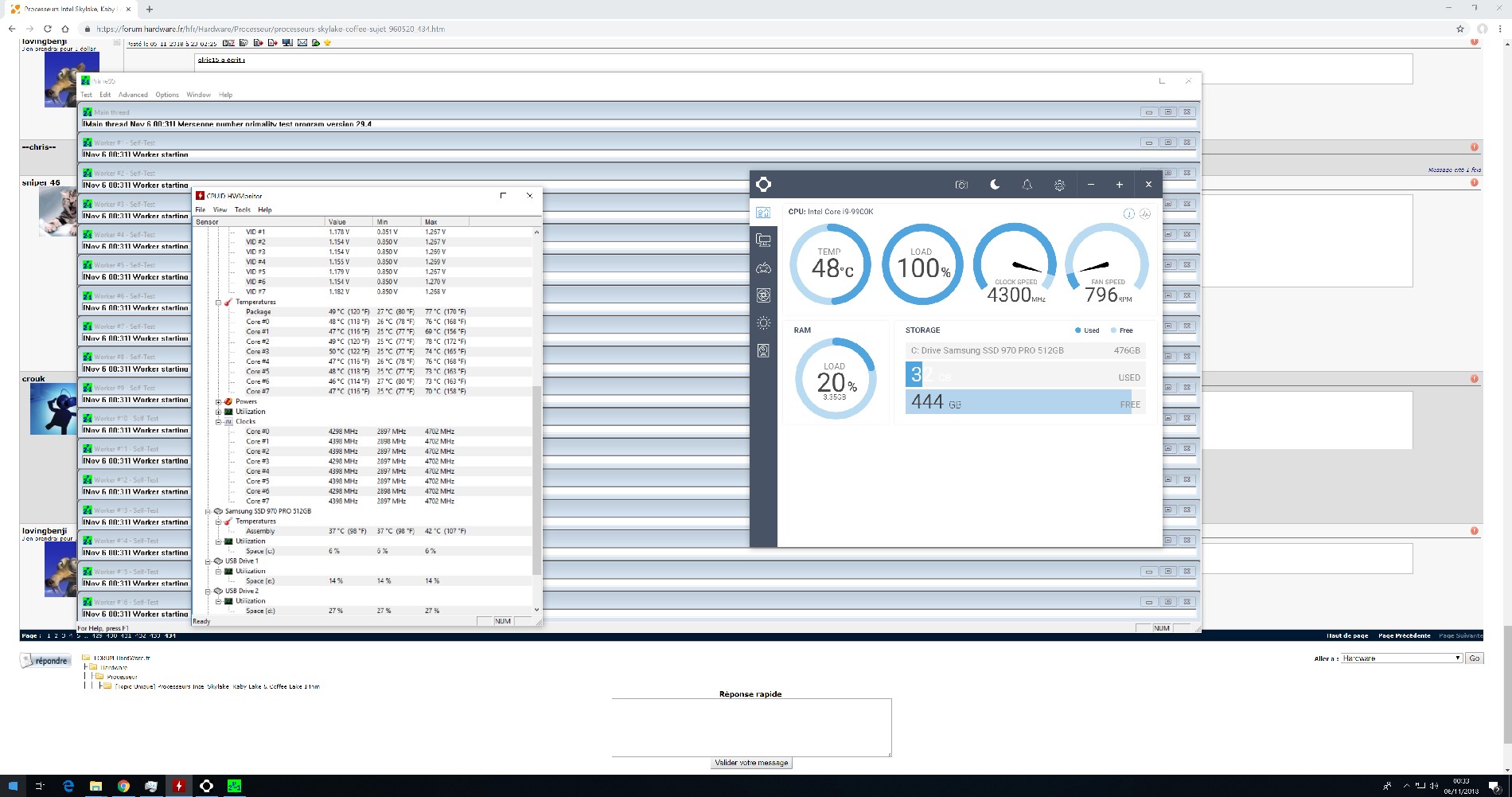Viewport: 1512px width, 797px height.
Task: Click the NZXT CAM logo icon
Action: click(763, 185)
